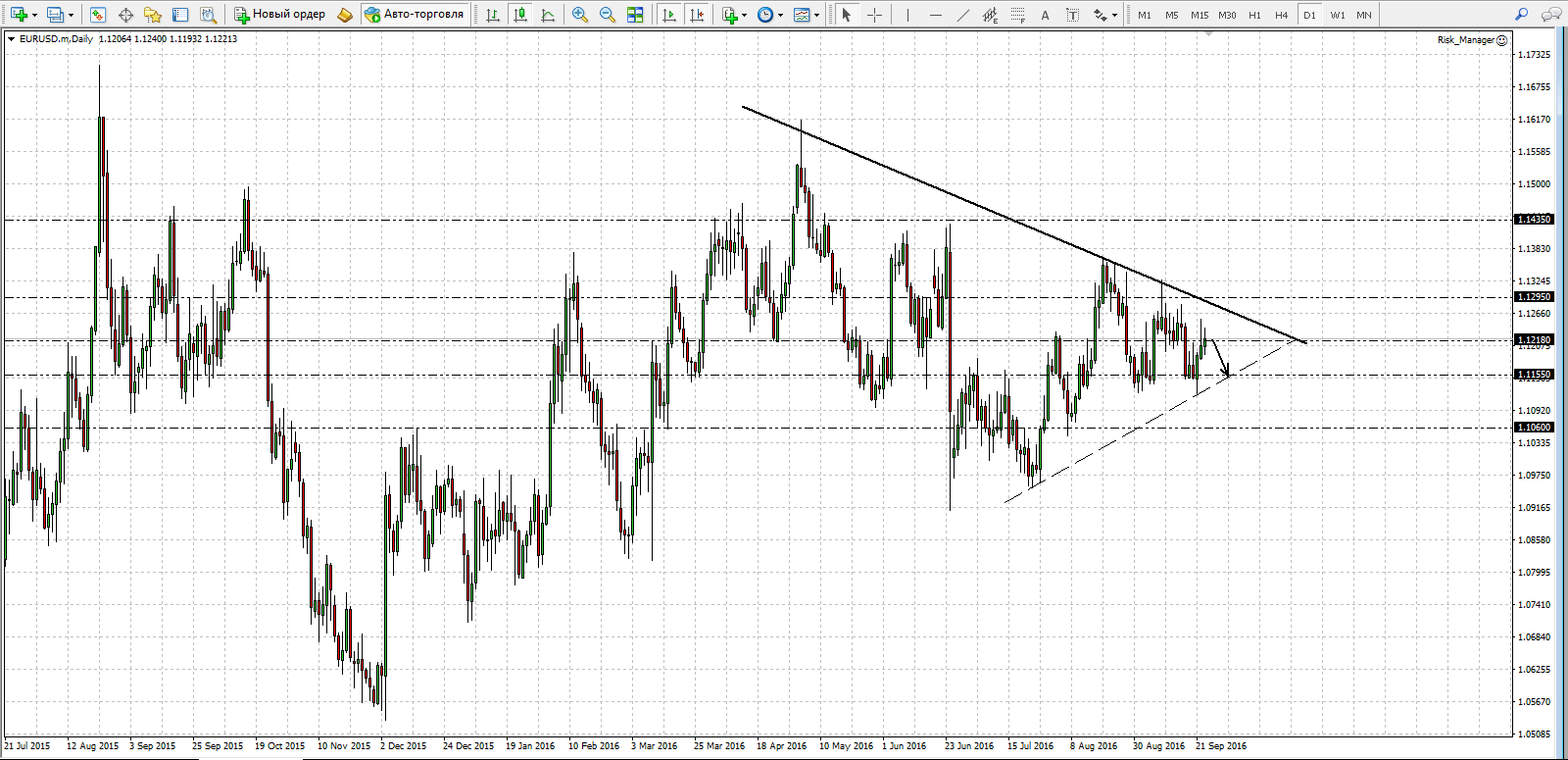Click the EURUSD.m,Daily chart title text
This screenshot has width=1568, height=760.
coord(56,39)
